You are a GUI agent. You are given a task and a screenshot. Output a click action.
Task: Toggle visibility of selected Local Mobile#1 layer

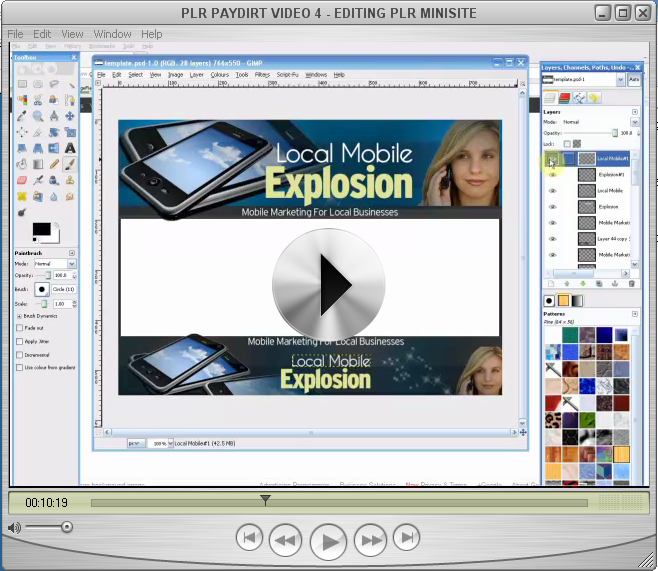coord(552,159)
